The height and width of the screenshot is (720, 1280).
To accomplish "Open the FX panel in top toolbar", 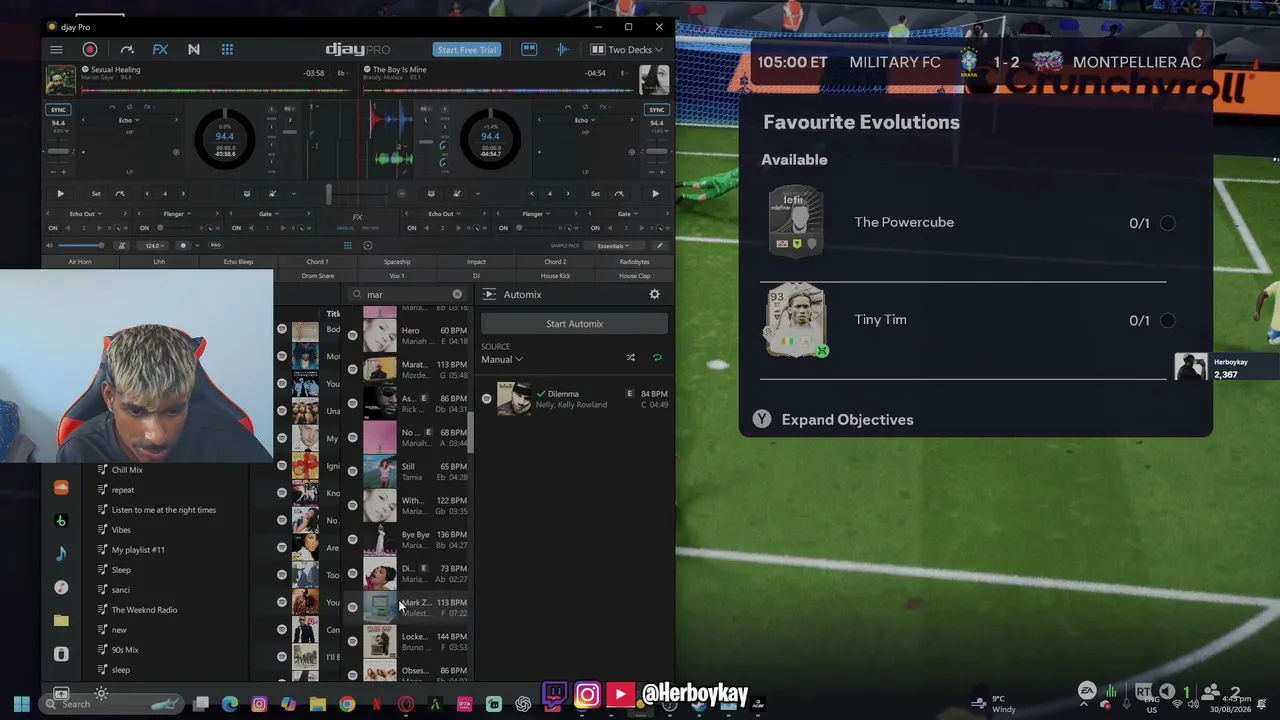I will [x=160, y=49].
